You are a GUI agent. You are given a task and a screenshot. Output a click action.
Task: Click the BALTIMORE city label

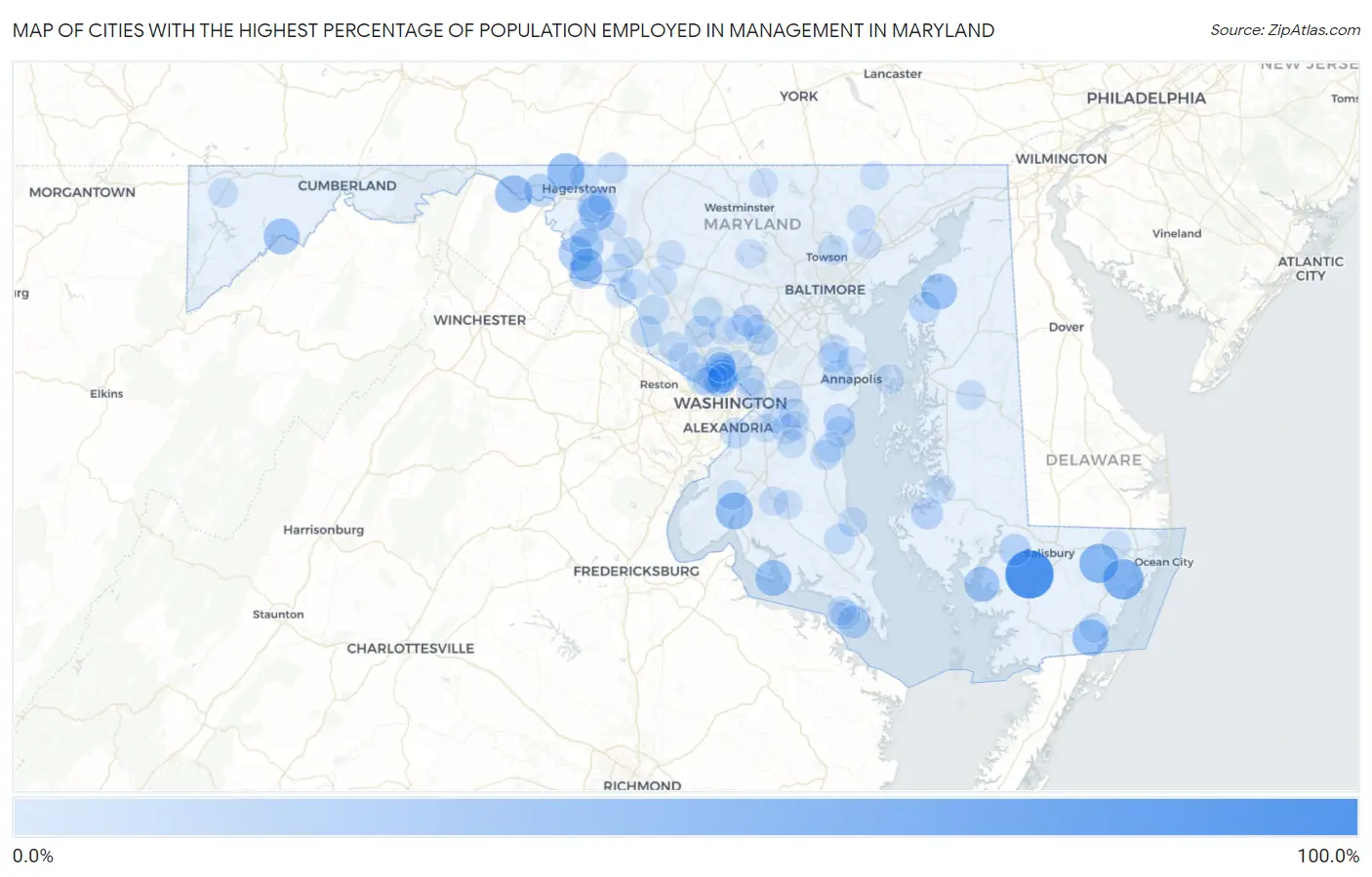pyautogui.click(x=825, y=290)
